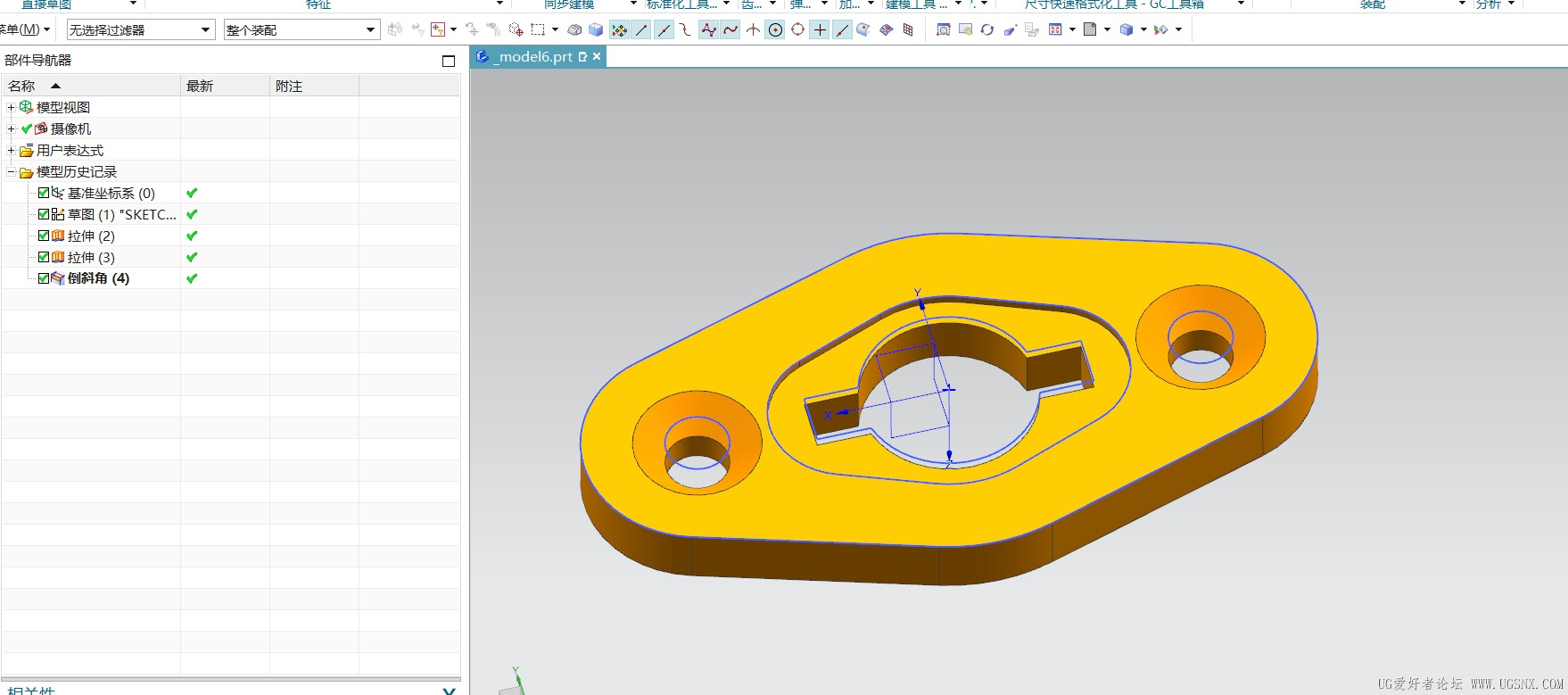Toggle the enable snap points icon
This screenshot has width=1568, height=695.
pyautogui.click(x=619, y=29)
